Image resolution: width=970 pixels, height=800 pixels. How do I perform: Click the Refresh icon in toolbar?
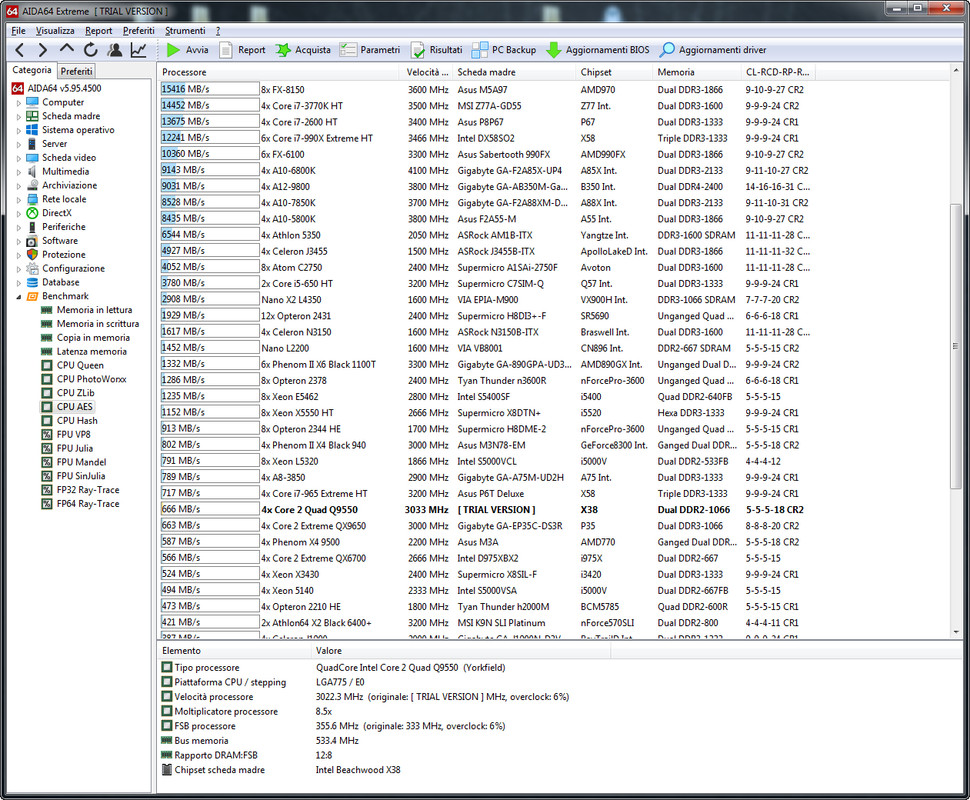pos(91,50)
